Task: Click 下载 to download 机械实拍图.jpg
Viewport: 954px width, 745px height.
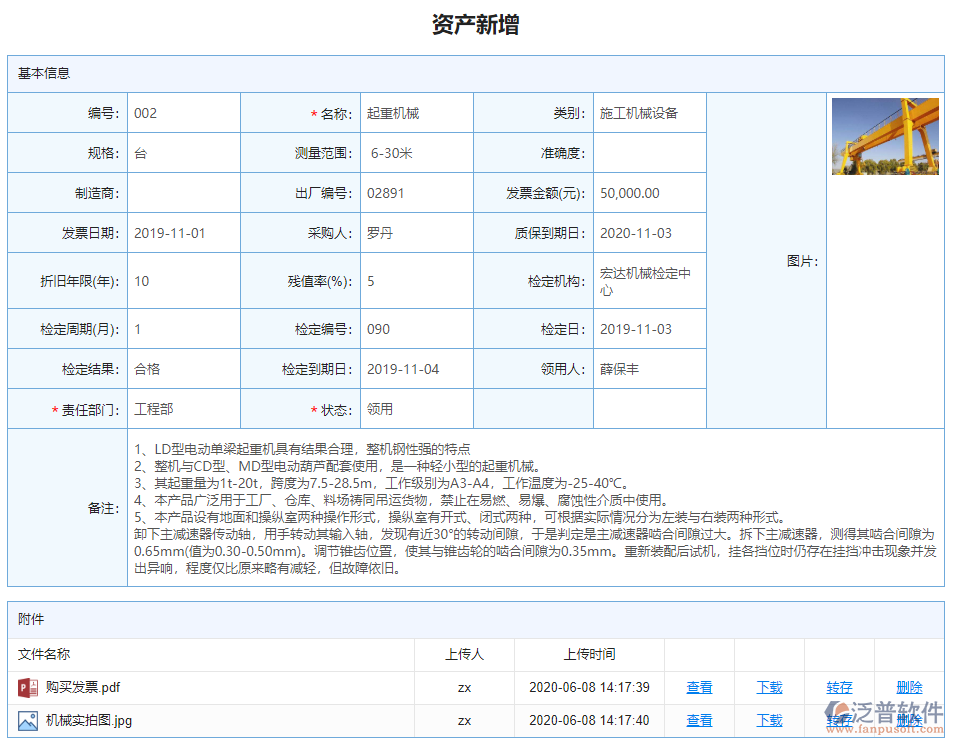Action: (769, 720)
